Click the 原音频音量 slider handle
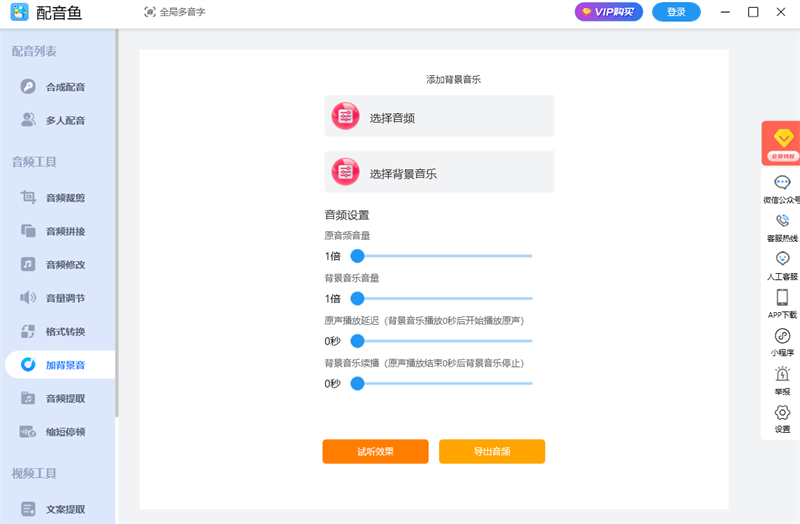The height and width of the screenshot is (524, 800). pos(357,256)
